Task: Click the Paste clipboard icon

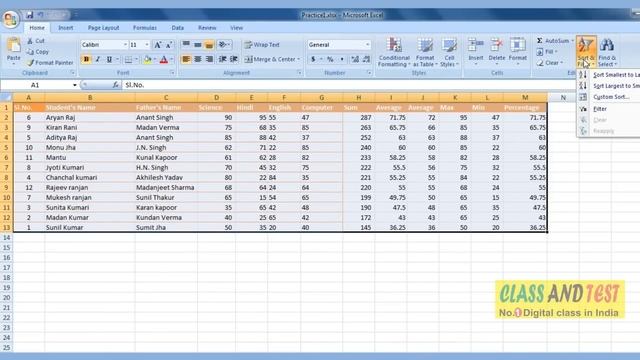Action: click(14, 45)
